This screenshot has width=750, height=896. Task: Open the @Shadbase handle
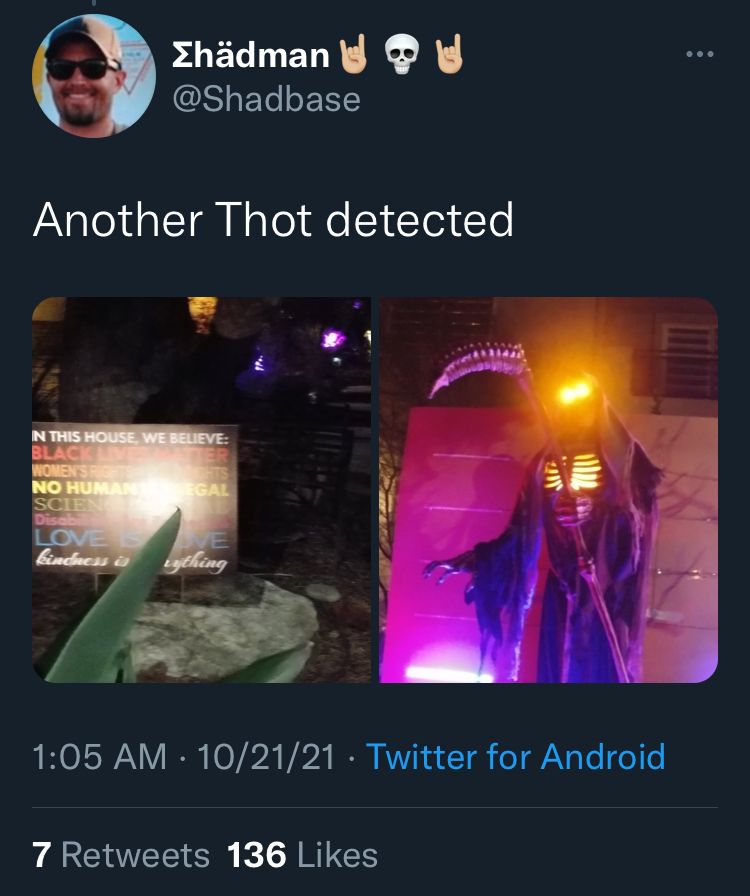coord(266,99)
